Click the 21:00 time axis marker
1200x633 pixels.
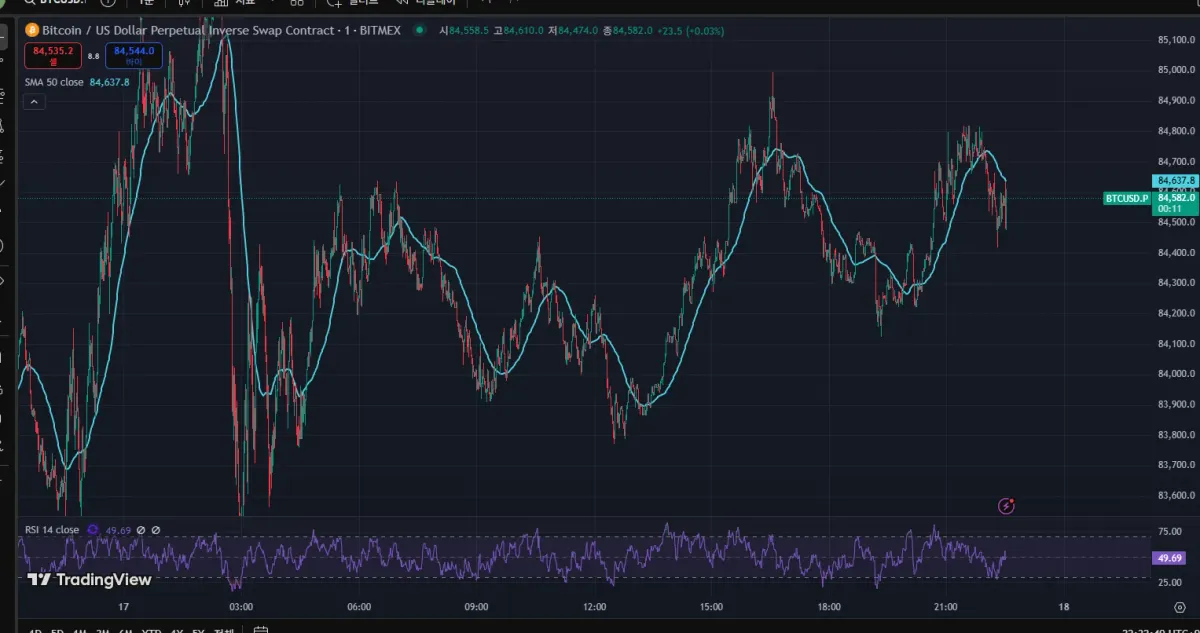coord(946,607)
